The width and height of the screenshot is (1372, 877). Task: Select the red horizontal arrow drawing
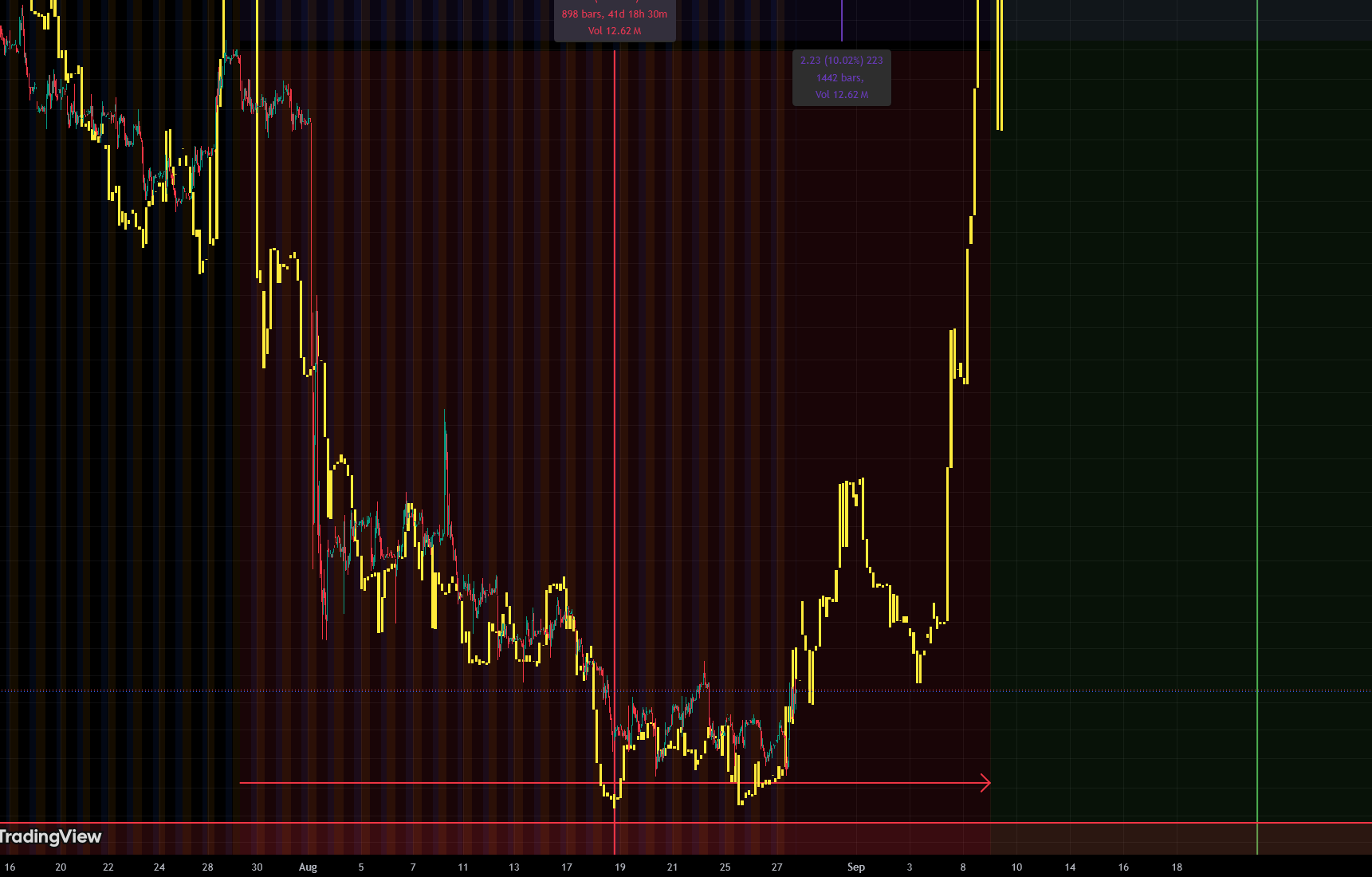pos(615,783)
